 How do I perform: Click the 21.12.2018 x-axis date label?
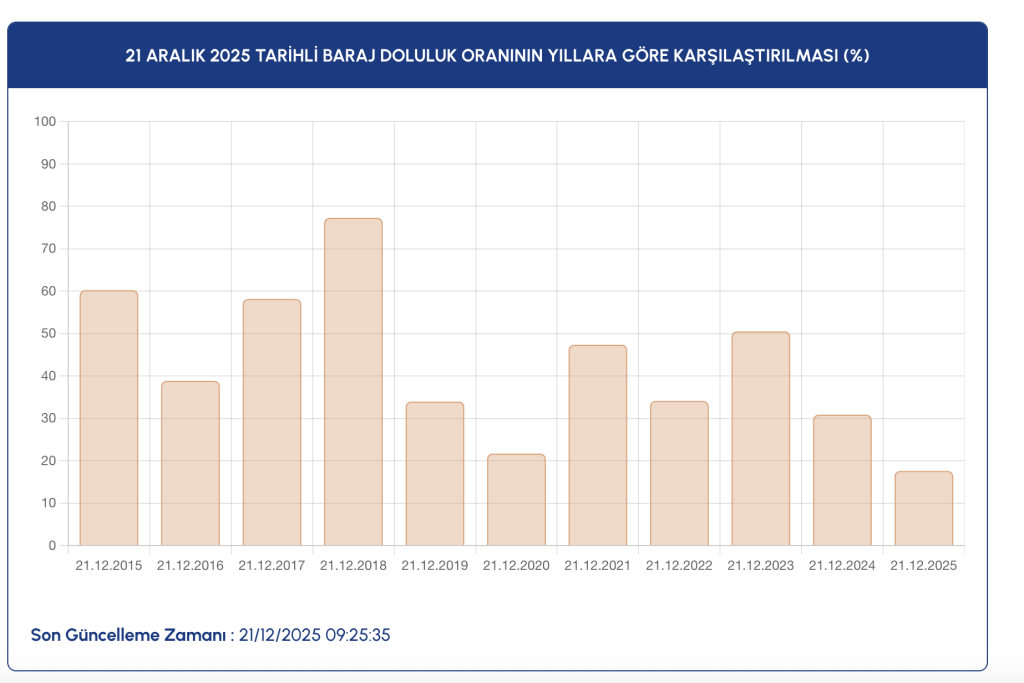(353, 565)
